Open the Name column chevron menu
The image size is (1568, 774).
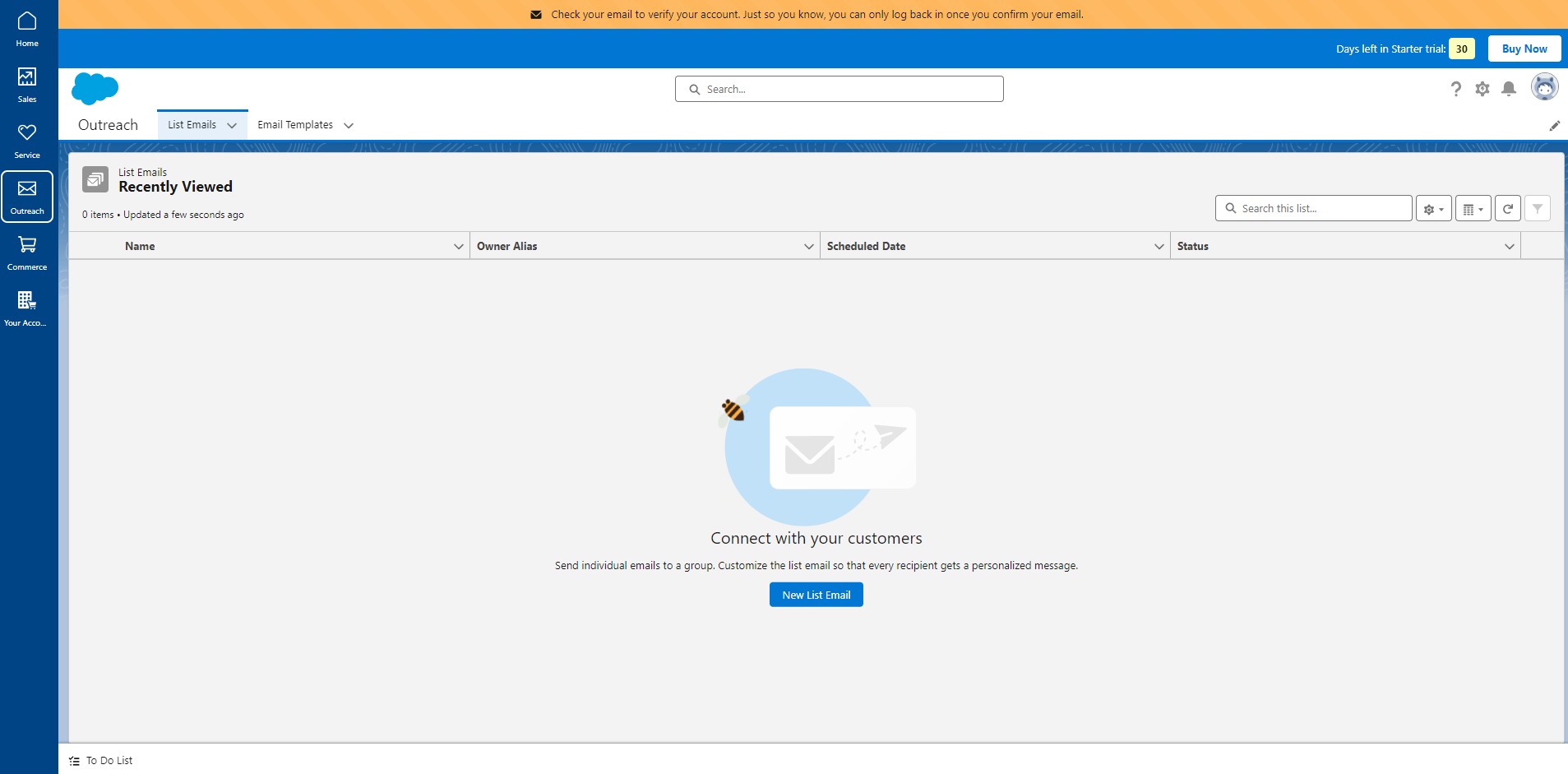pos(459,247)
